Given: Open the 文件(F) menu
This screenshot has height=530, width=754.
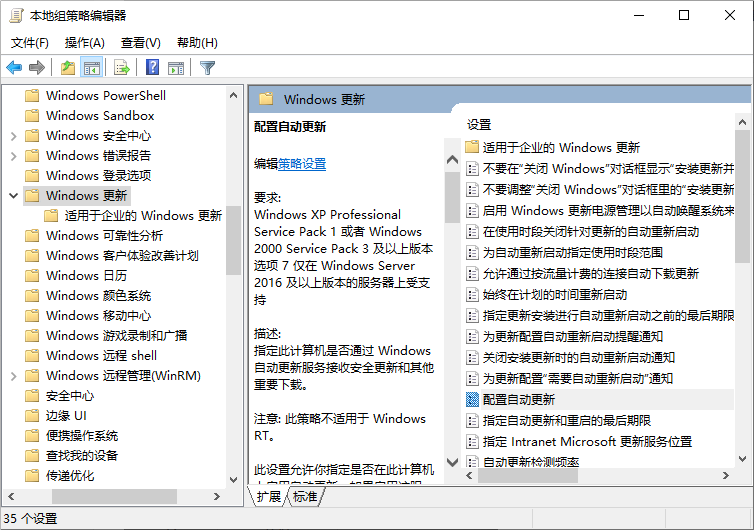Looking at the screenshot, I should coord(30,43).
